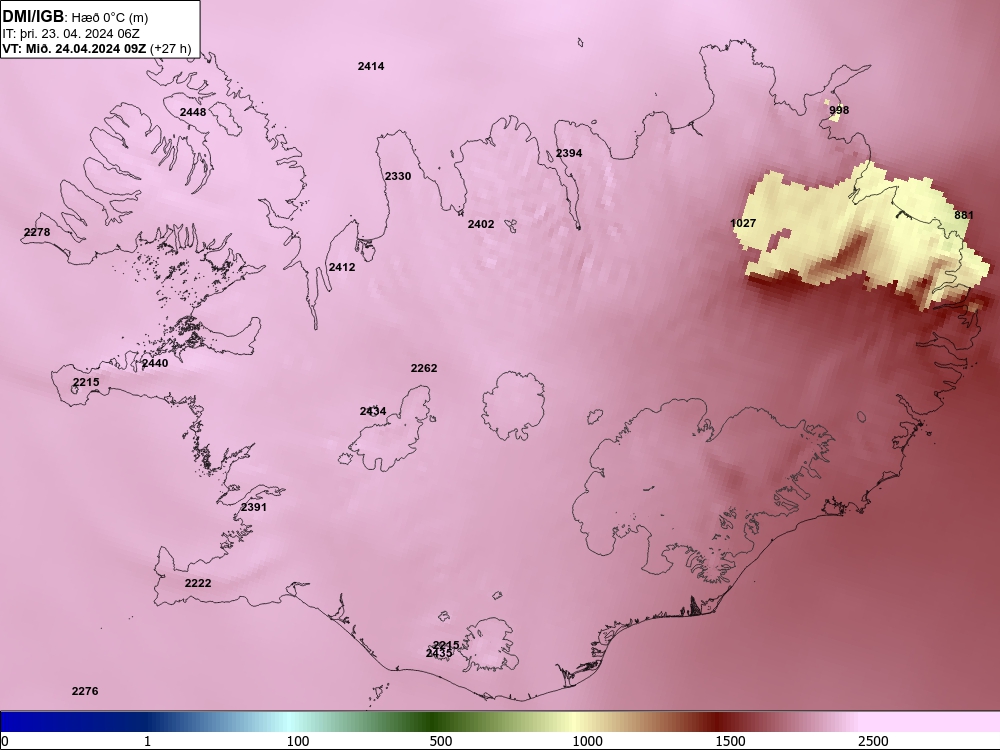The image size is (1000, 750).
Task: Click the 2434 value on the glacier
Action: (373, 411)
